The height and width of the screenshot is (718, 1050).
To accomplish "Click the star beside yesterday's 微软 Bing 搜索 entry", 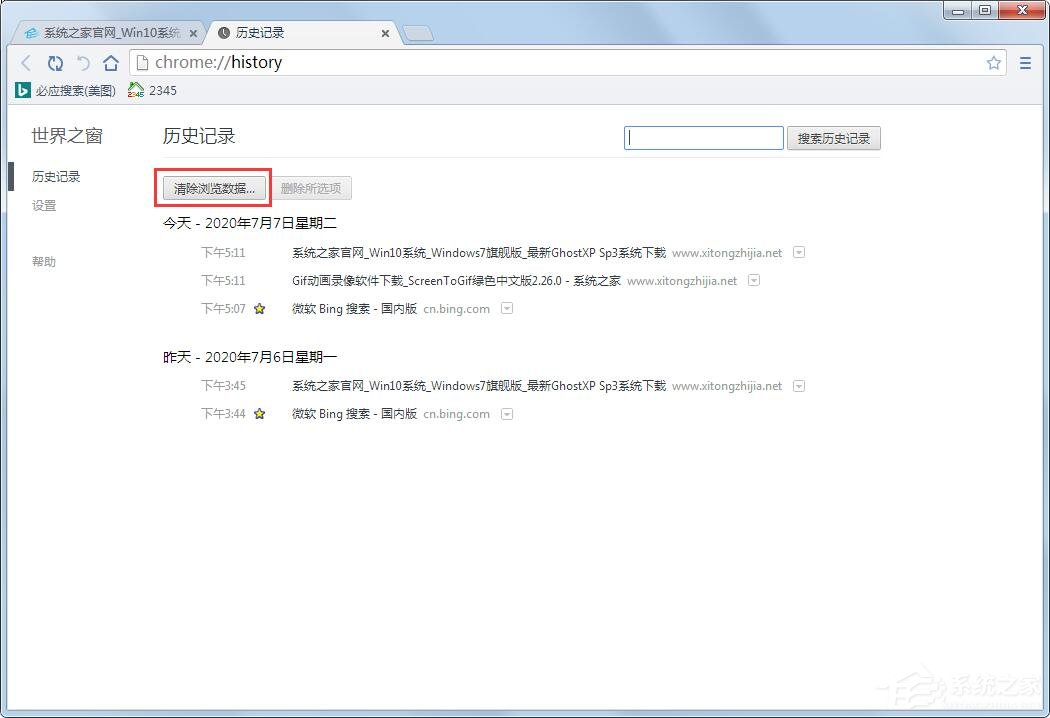I will [x=259, y=413].
